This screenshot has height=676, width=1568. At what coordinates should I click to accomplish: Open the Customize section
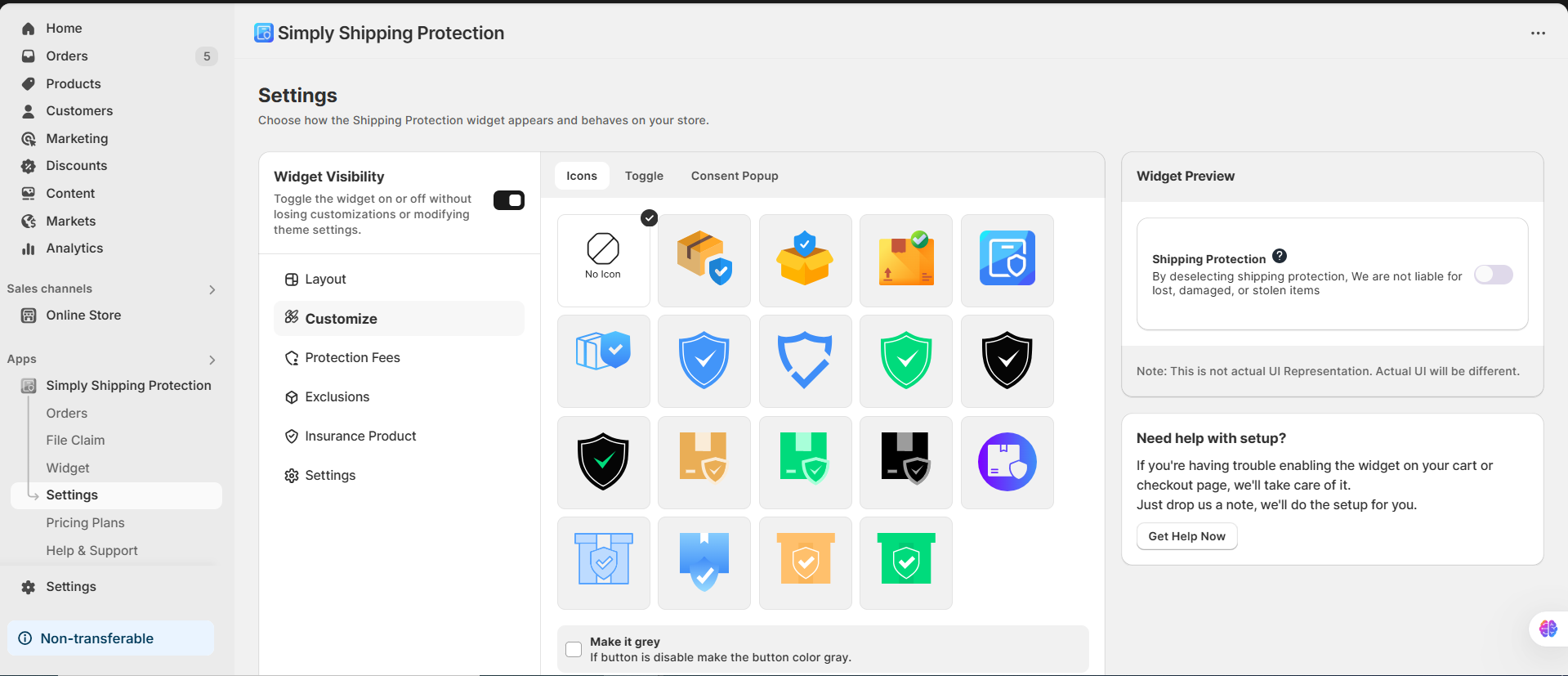(x=399, y=319)
